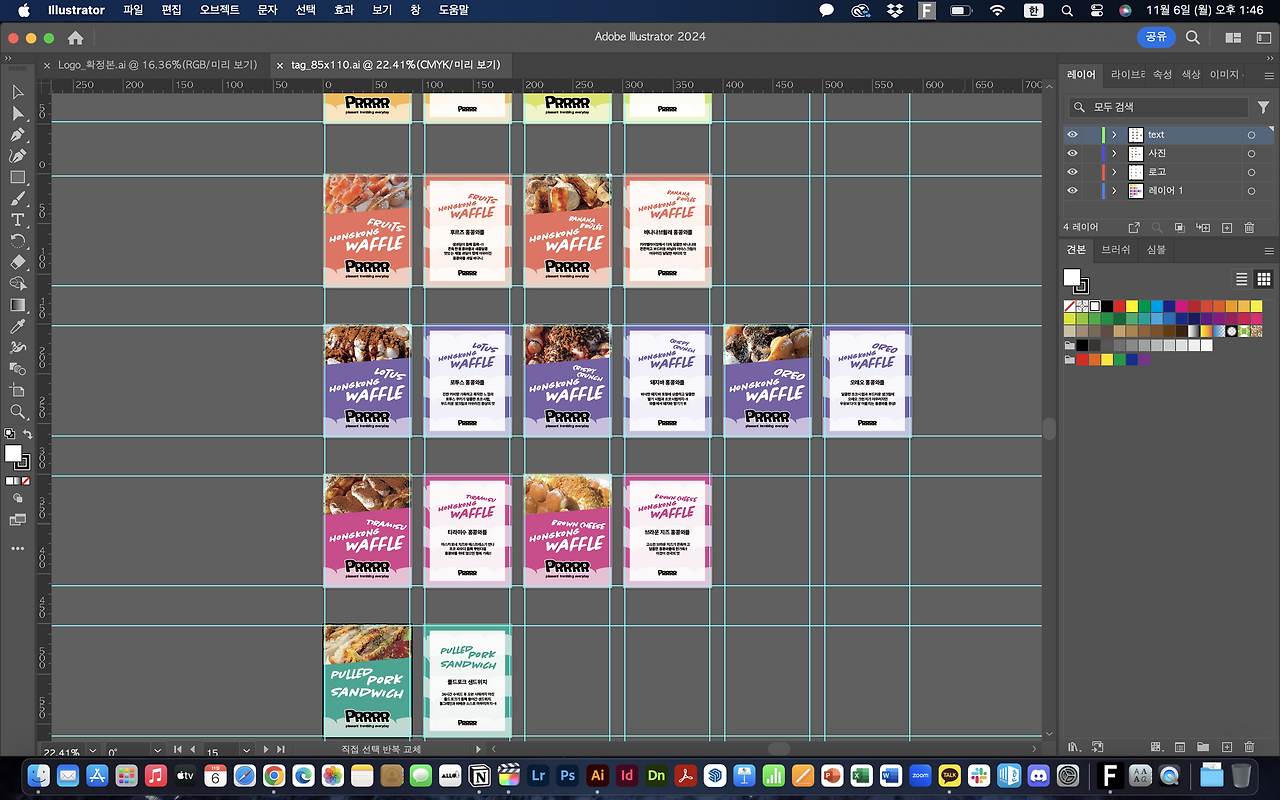This screenshot has height=800, width=1280.
Task: Select the Pen tool
Action: point(18,135)
